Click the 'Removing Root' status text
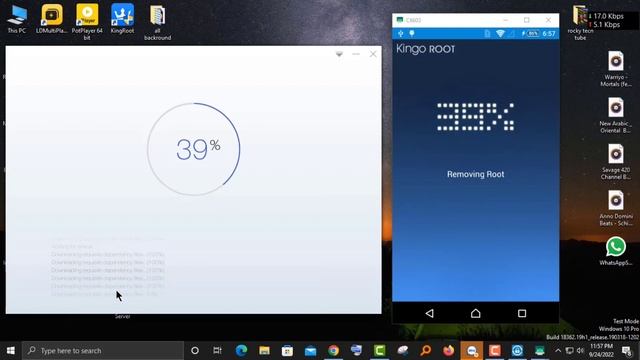This screenshot has height=360, width=640. pos(476,174)
